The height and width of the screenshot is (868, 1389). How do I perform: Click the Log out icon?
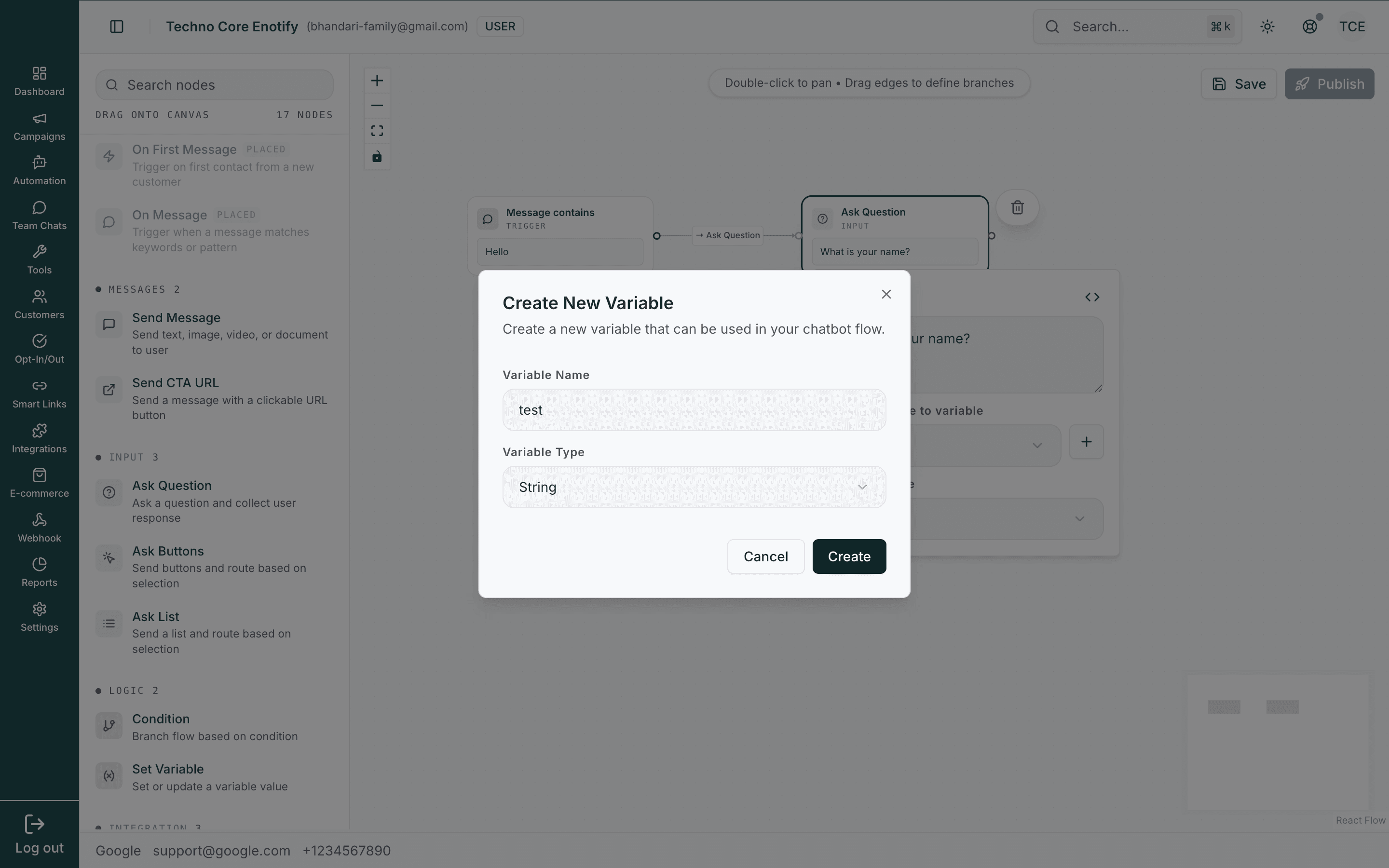pos(34,825)
